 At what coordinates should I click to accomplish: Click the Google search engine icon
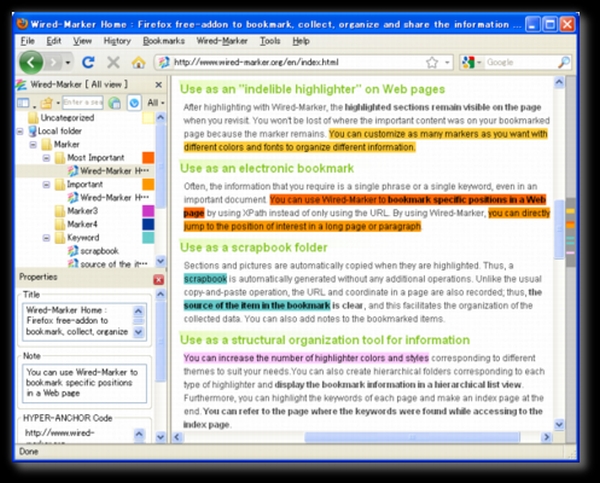tap(468, 62)
